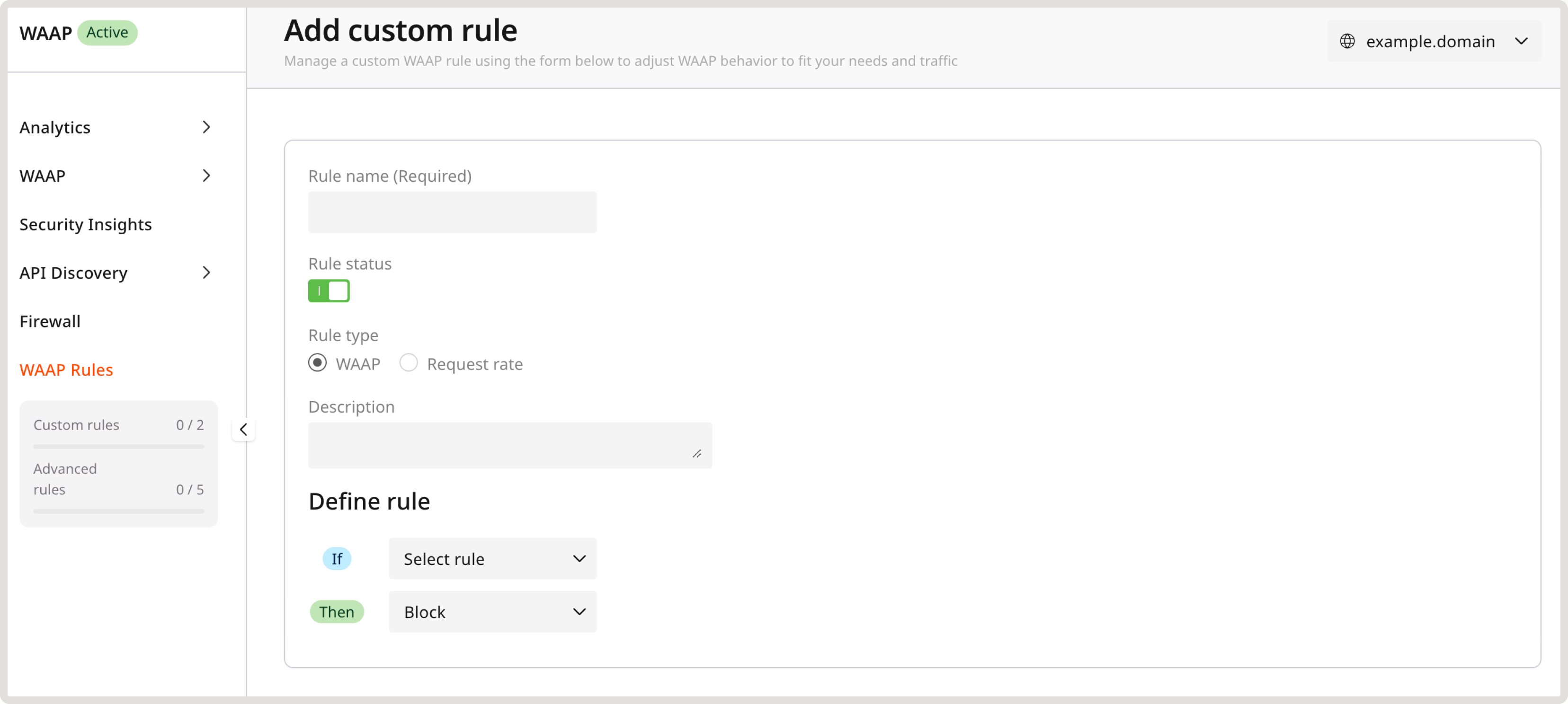Select the WAAP rule type radio
Image resolution: width=1568 pixels, height=704 pixels.
[317, 363]
